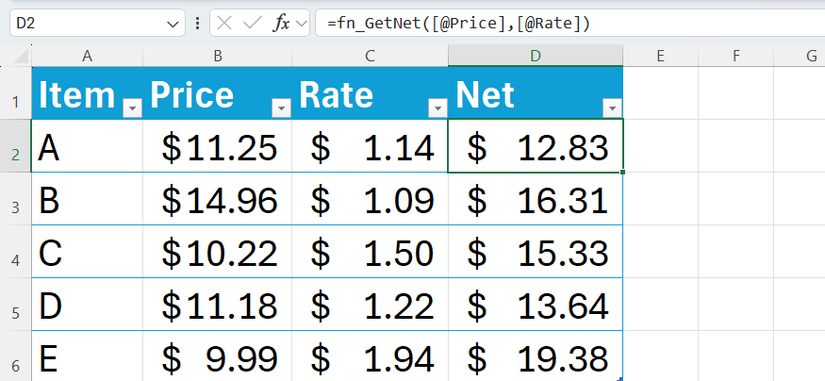Select the rate cell $1.50
Viewport: 825px width, 381px height.
click(370, 252)
